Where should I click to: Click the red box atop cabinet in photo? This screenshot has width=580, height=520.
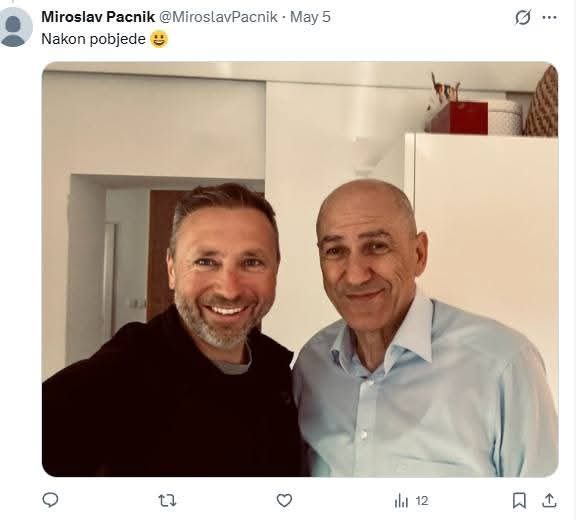[458, 118]
